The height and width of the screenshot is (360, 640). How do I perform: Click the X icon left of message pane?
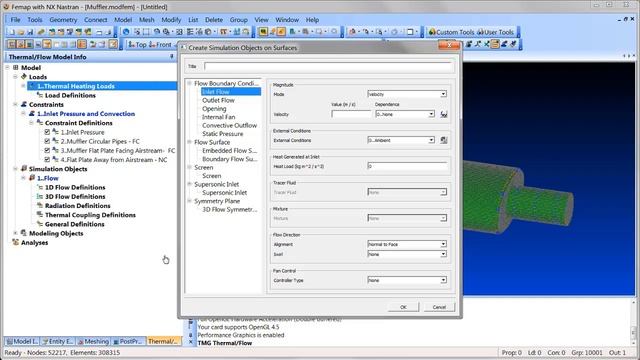point(191,343)
